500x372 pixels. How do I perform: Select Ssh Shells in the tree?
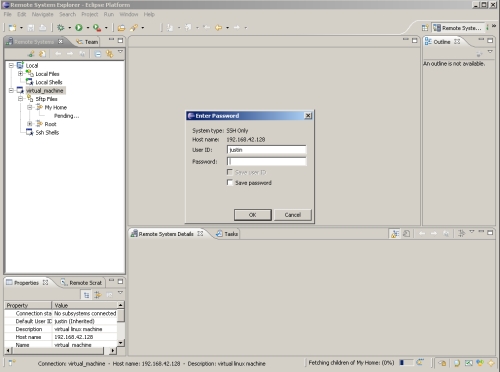click(x=47, y=132)
